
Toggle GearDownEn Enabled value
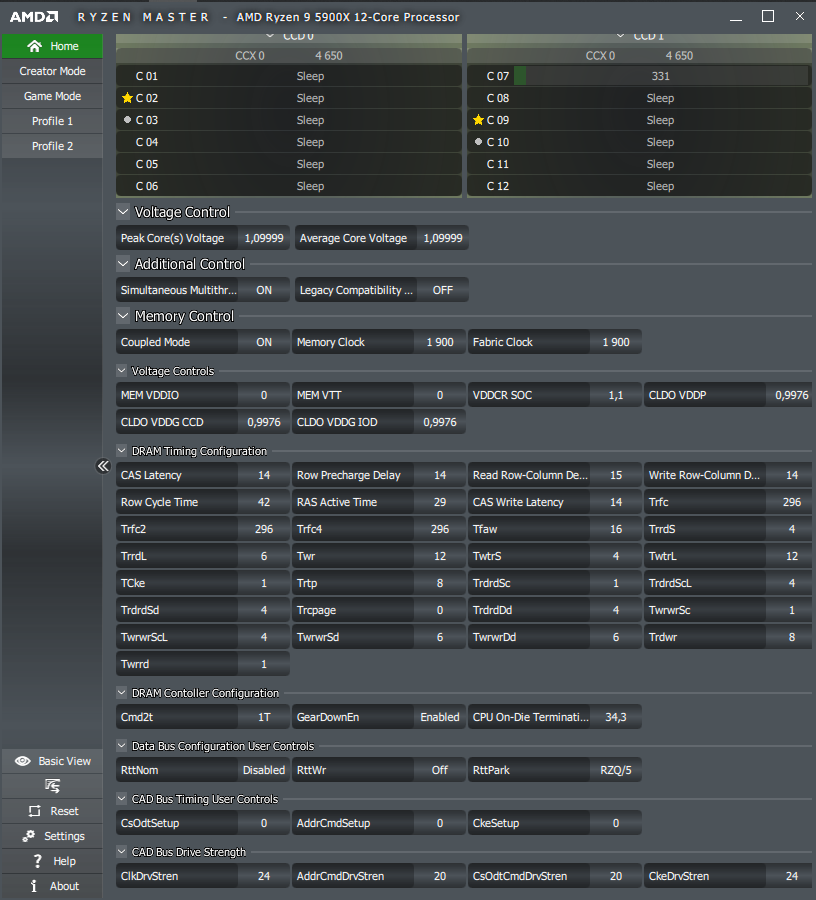440,717
